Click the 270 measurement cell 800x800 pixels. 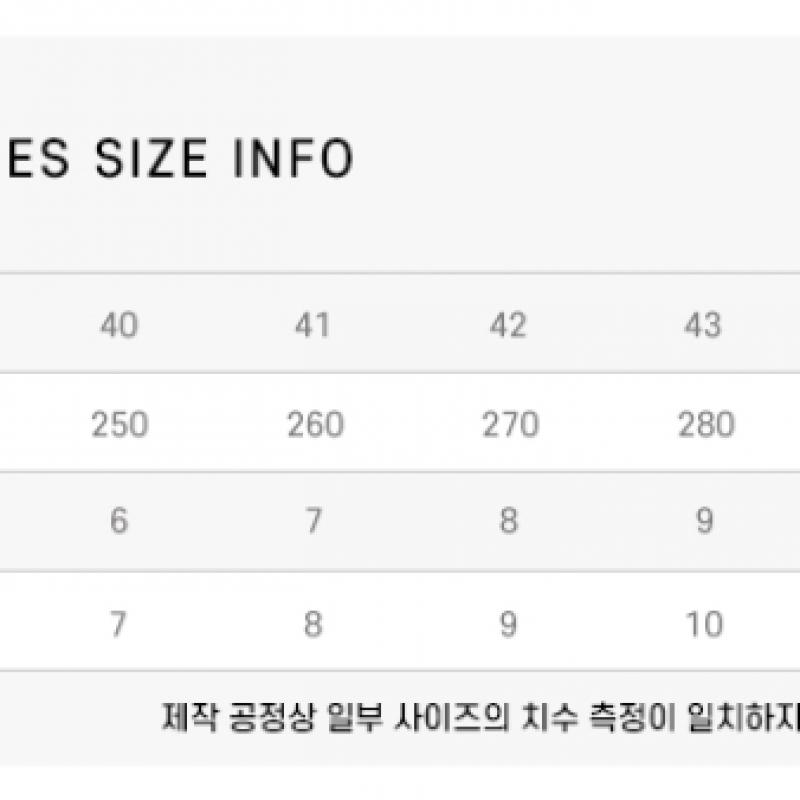509,424
